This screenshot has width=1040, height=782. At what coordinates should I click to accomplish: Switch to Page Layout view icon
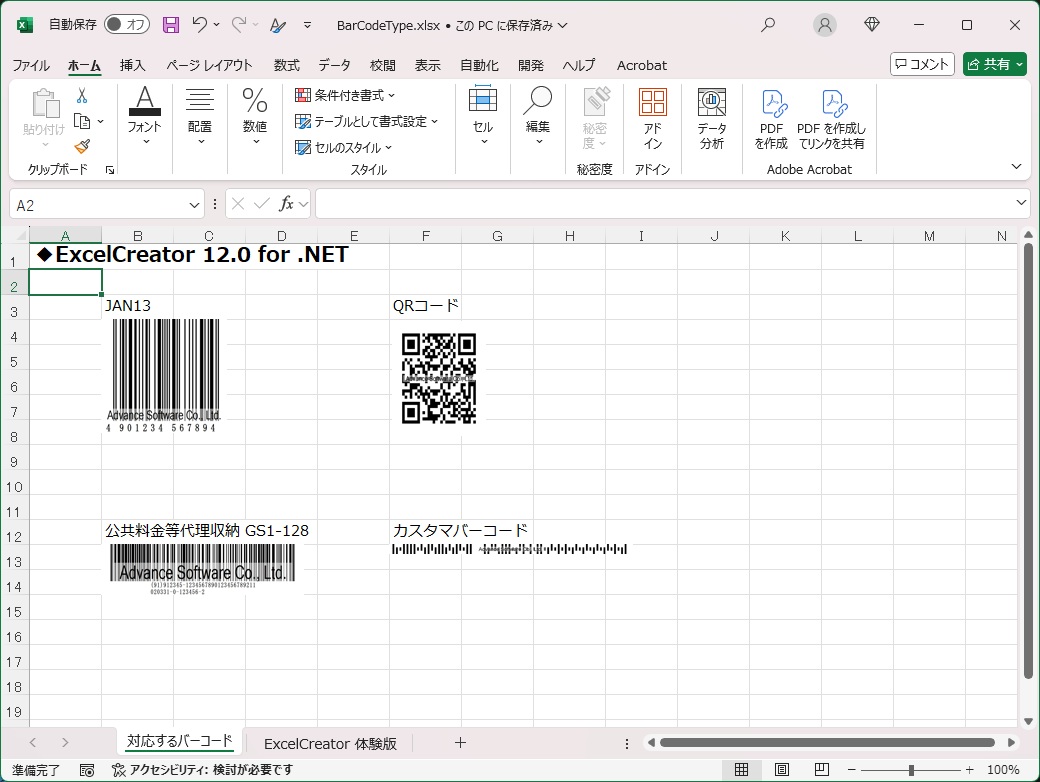coord(782,769)
